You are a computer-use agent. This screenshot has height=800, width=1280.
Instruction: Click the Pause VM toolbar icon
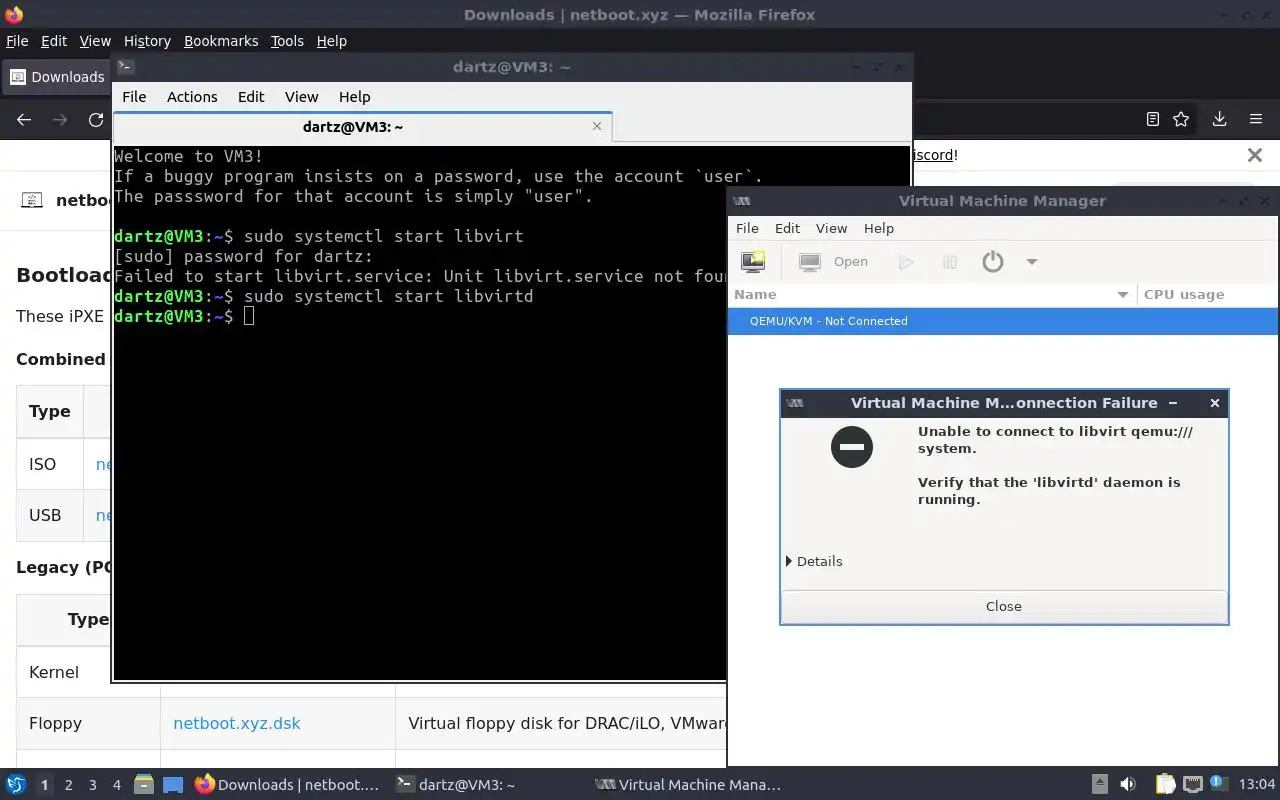pos(950,262)
